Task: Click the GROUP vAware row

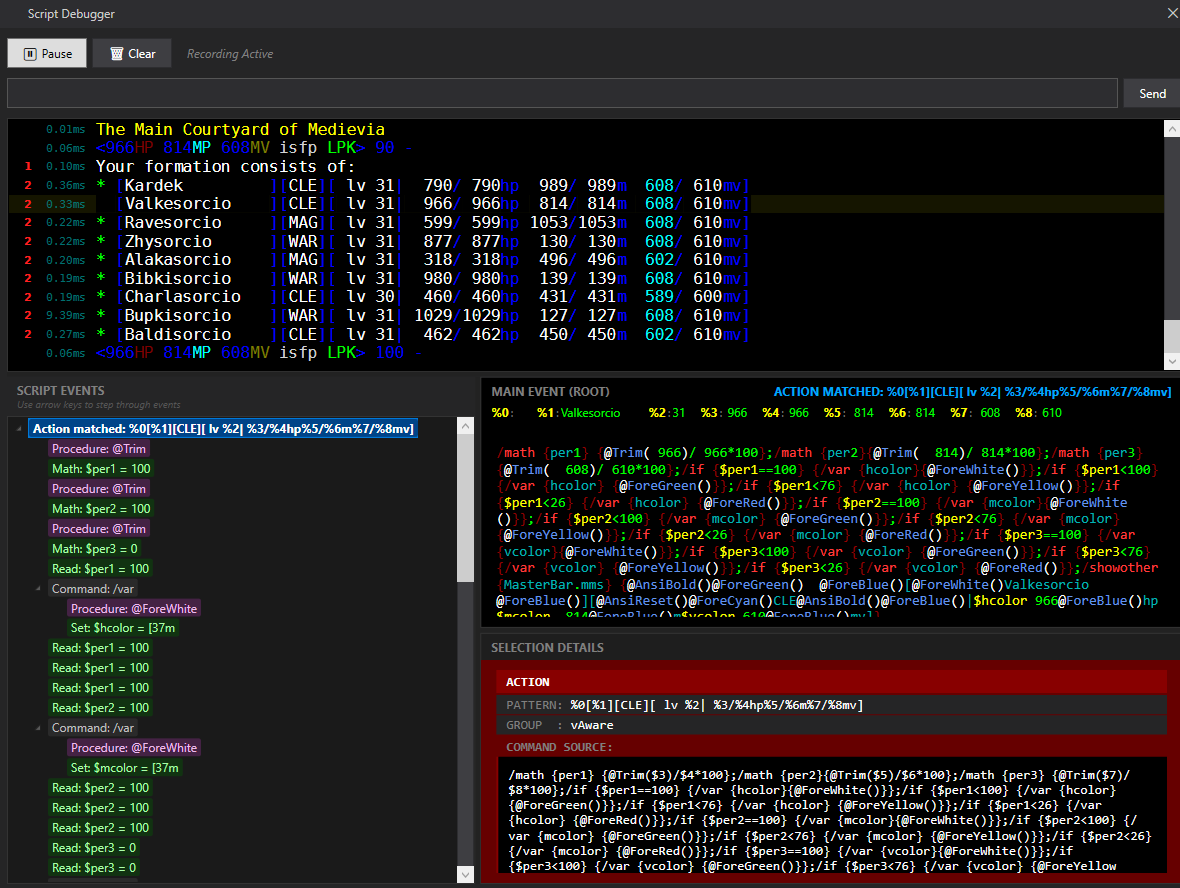Action: pos(831,725)
